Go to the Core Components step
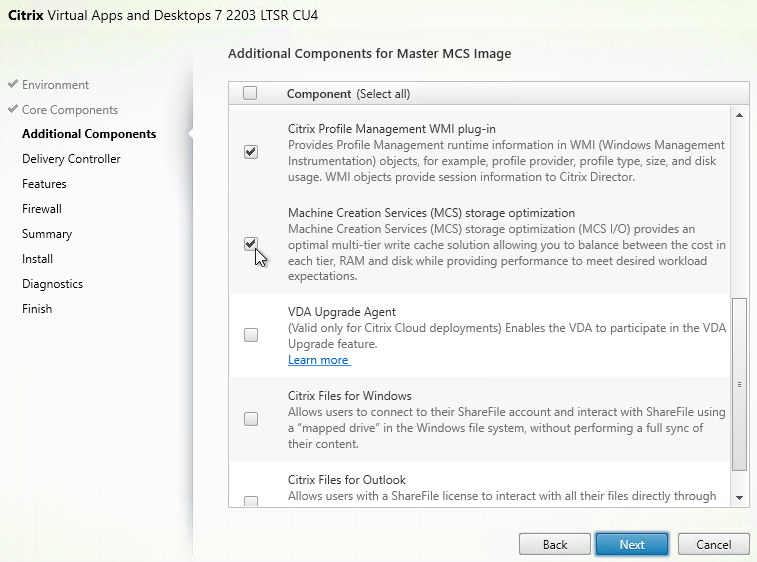Screen dimensions: 757x562 pos(70,110)
